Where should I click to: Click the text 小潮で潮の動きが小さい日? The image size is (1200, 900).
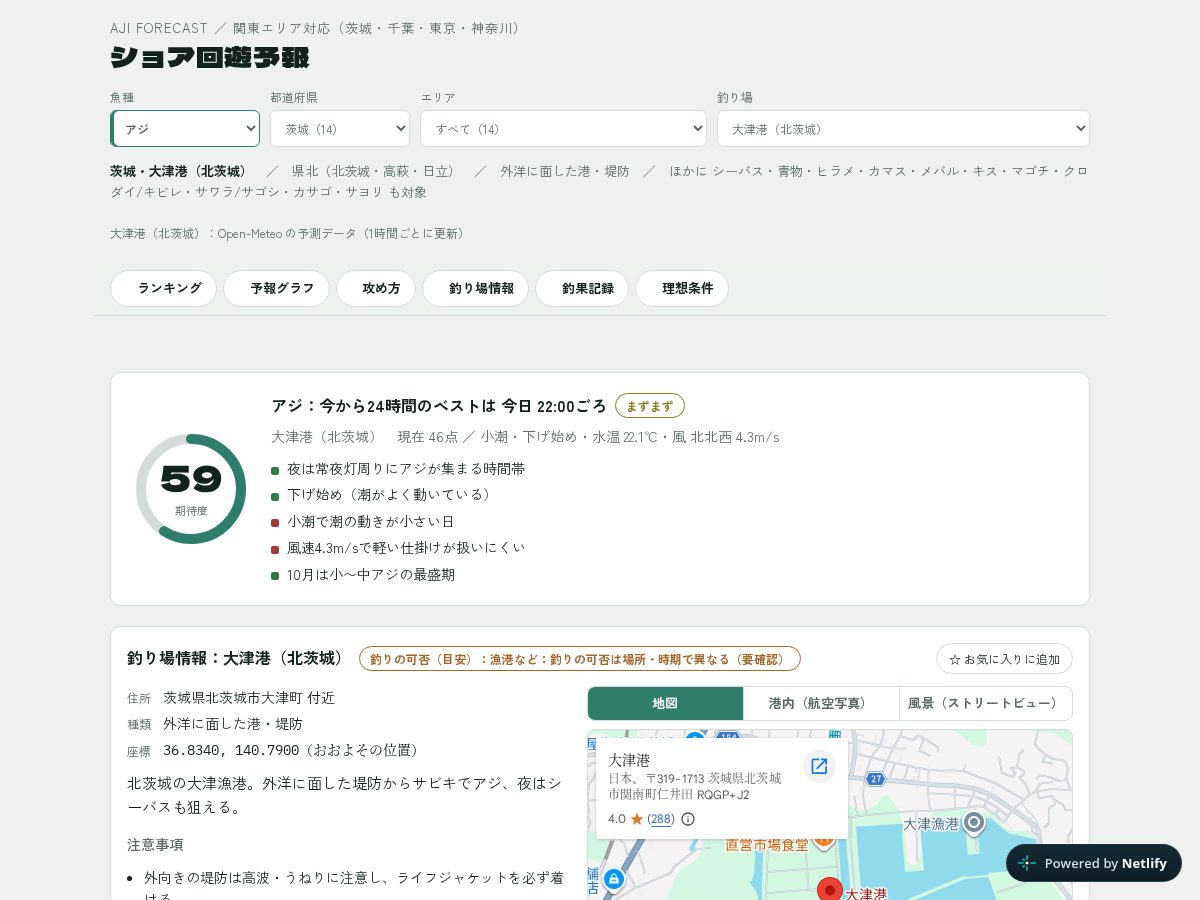tap(371, 522)
